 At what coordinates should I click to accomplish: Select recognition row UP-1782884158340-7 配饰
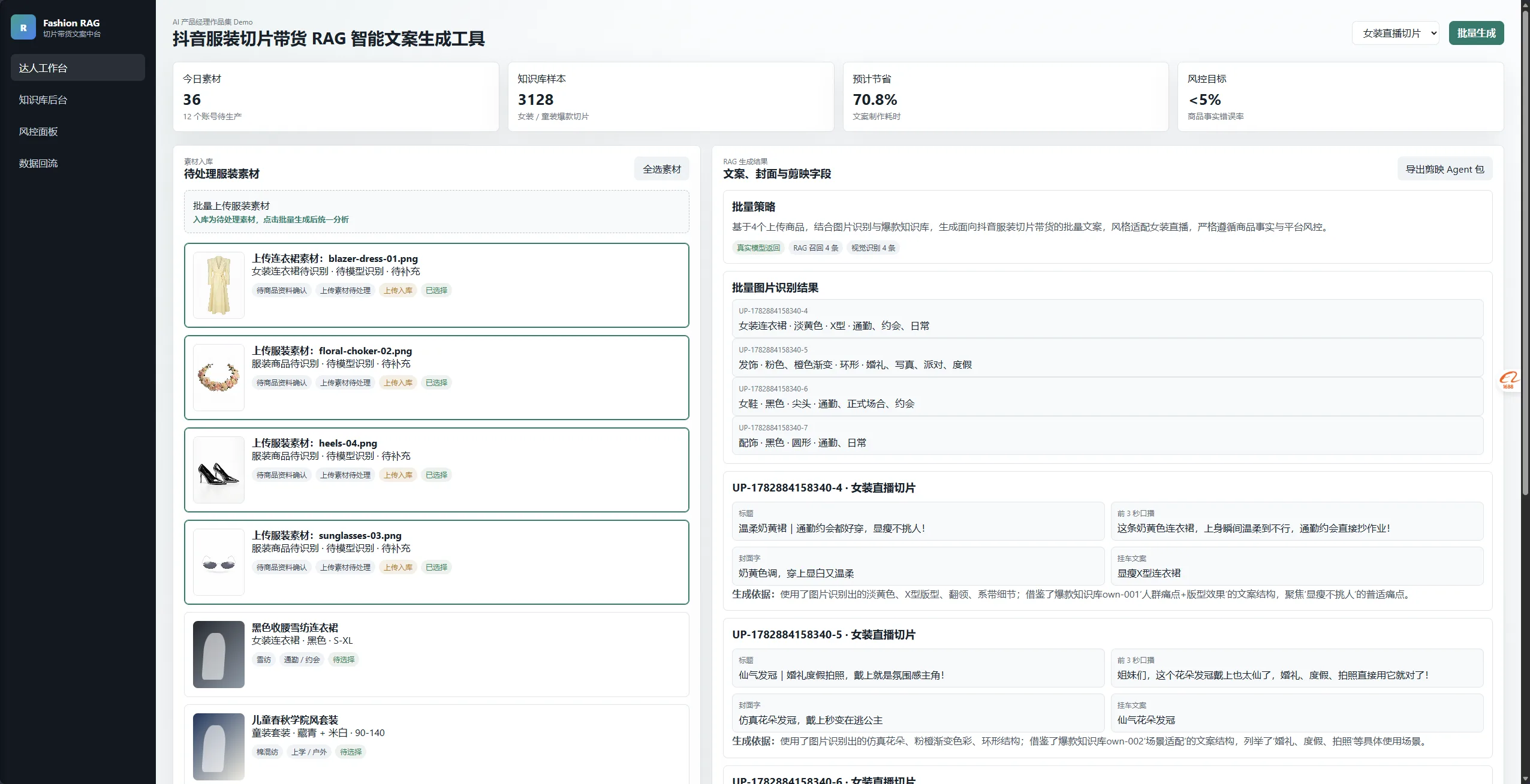coord(1107,436)
